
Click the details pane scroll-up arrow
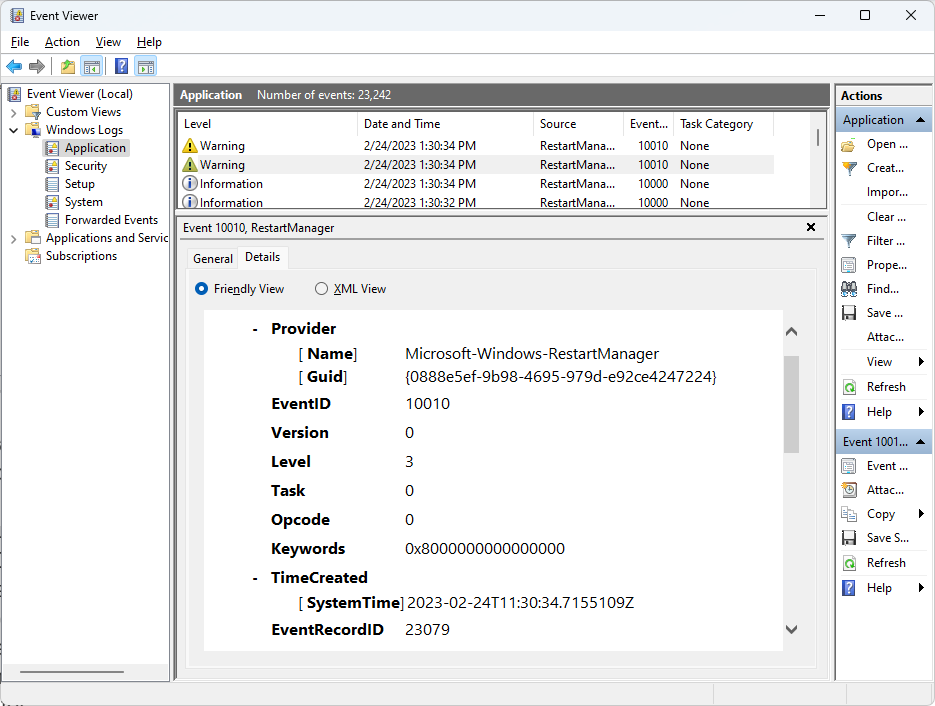pyautogui.click(x=791, y=332)
